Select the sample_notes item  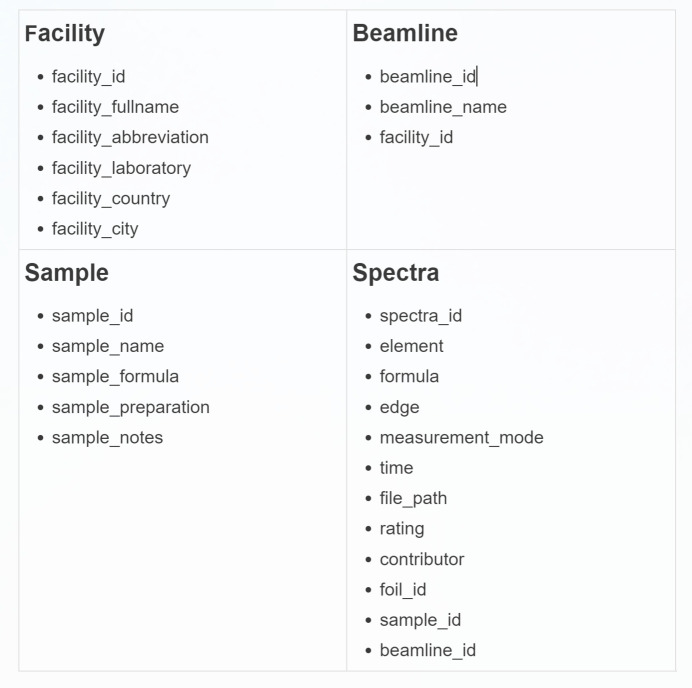click(107, 438)
